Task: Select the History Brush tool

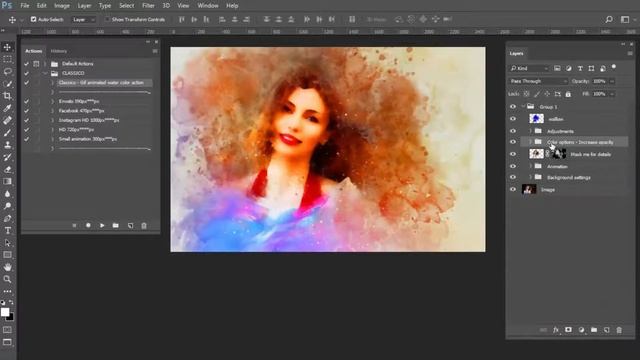Action: point(7,157)
